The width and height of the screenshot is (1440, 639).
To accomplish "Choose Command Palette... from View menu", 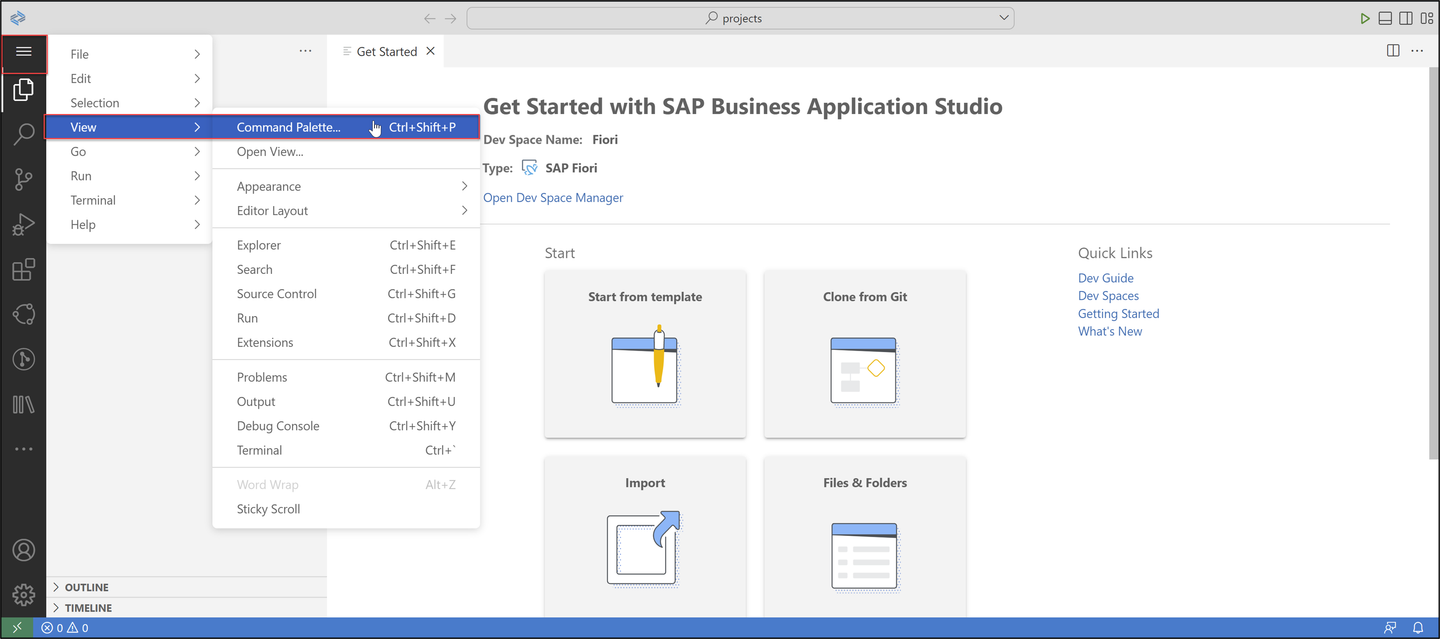I will pyautogui.click(x=346, y=127).
